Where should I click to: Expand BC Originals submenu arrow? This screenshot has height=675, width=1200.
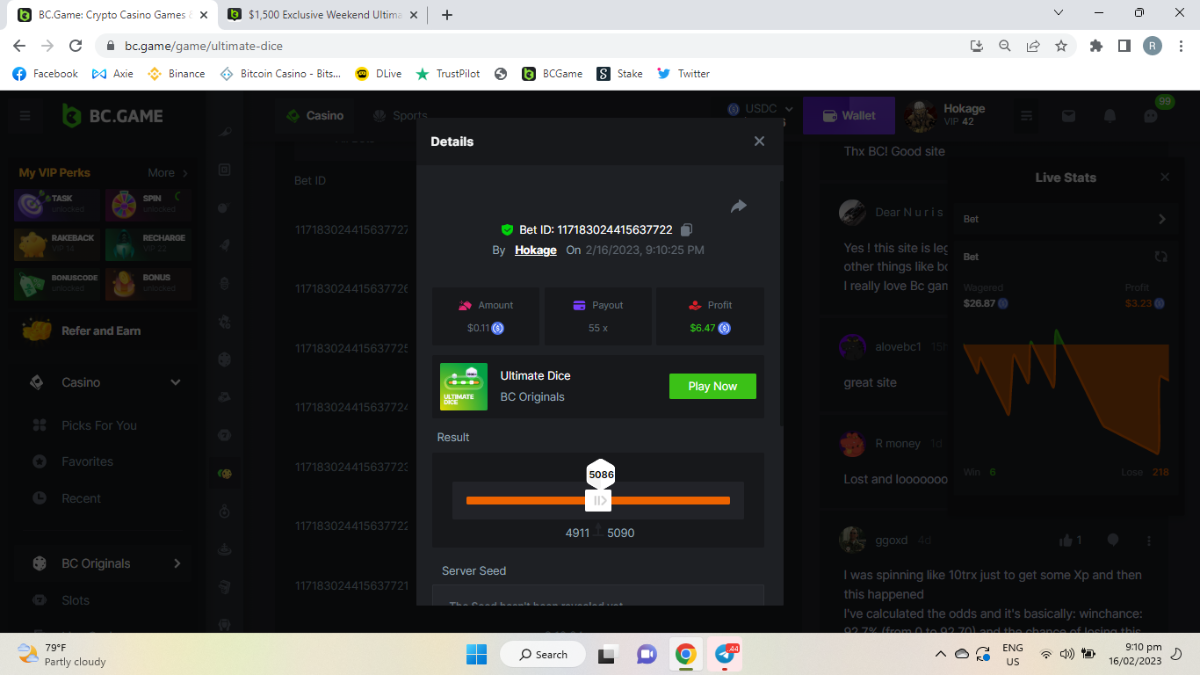click(x=177, y=563)
